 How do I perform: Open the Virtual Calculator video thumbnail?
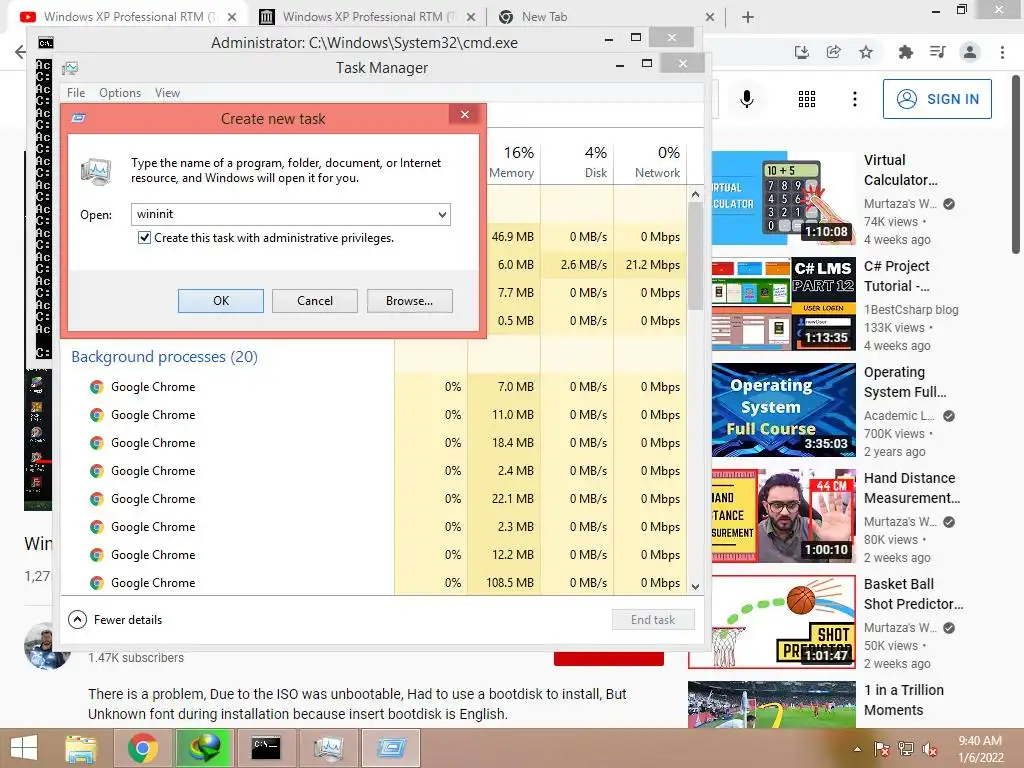(783, 198)
